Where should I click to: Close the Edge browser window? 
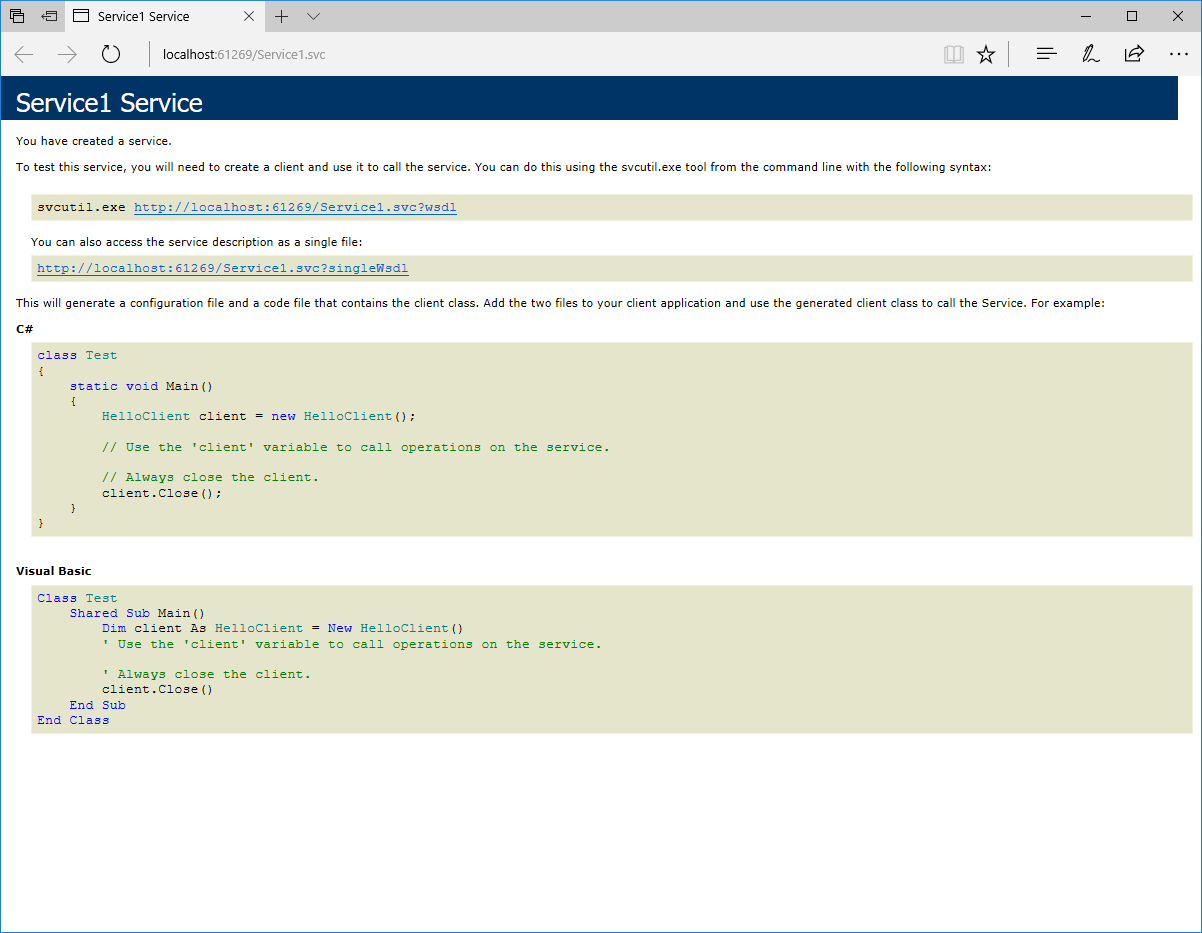1178,16
